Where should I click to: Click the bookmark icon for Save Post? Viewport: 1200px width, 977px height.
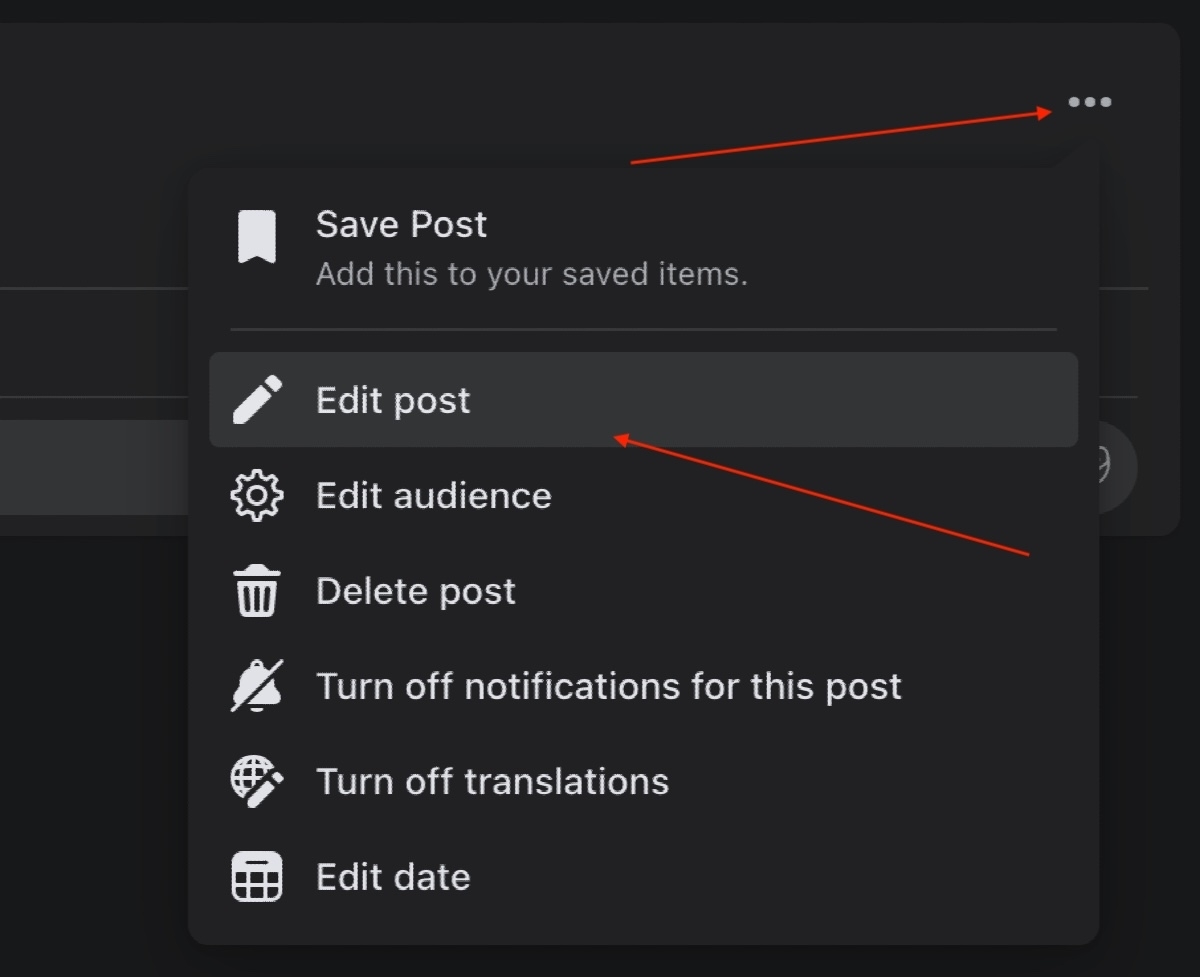[257, 237]
